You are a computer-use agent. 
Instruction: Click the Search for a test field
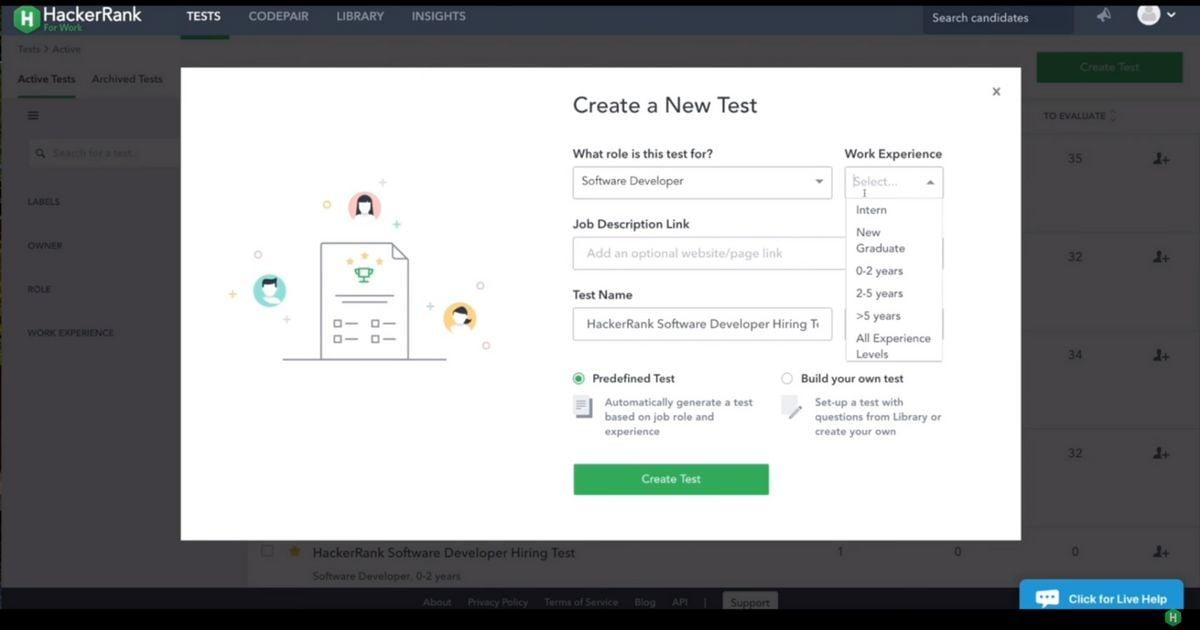(104, 153)
